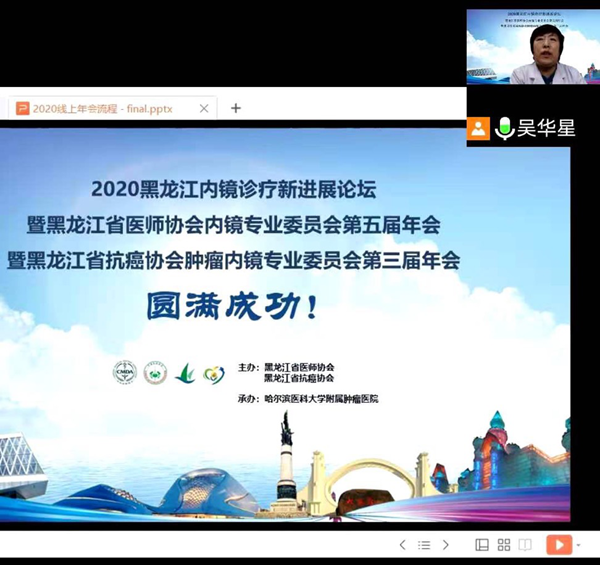Screen dimensions: 600x565
Task: Click the text 哈尔滨医科大学附属肿瘤医院
Action: pos(321,399)
